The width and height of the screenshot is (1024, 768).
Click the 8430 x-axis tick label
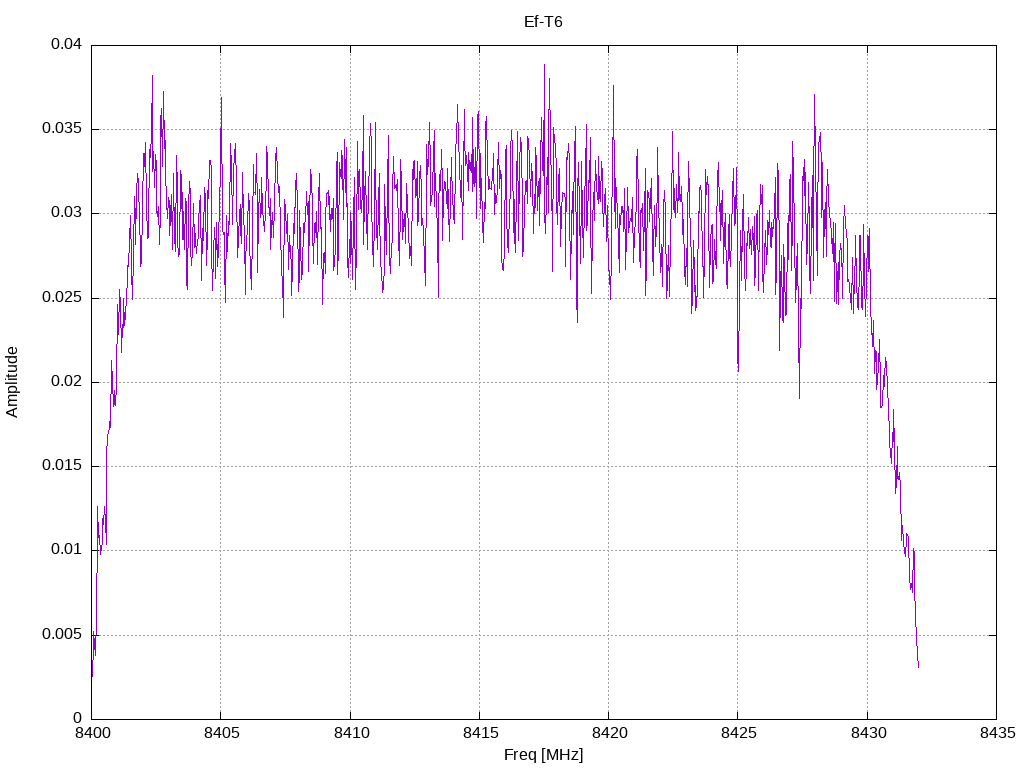[868, 733]
